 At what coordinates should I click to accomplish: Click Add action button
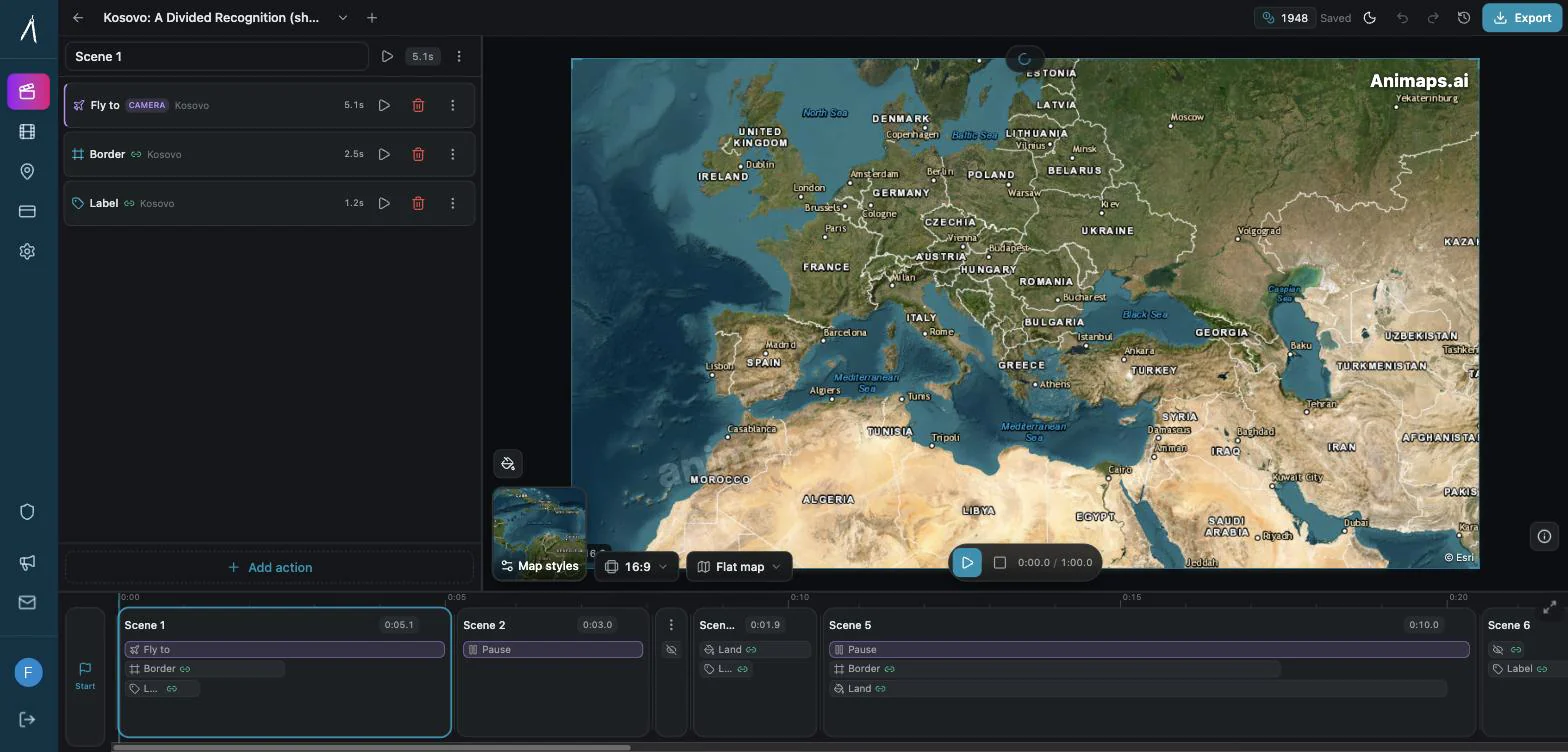(270, 567)
